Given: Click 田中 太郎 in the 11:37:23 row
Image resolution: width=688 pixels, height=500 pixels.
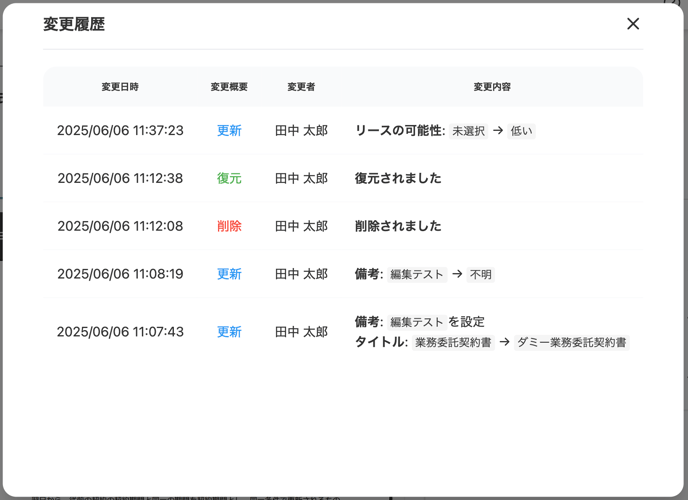Looking at the screenshot, I should tap(301, 131).
